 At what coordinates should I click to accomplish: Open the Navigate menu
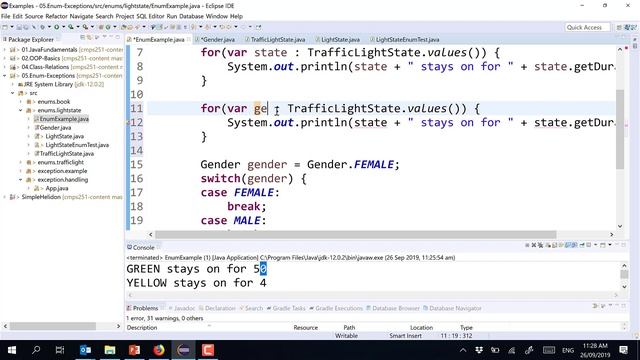[x=81, y=16]
